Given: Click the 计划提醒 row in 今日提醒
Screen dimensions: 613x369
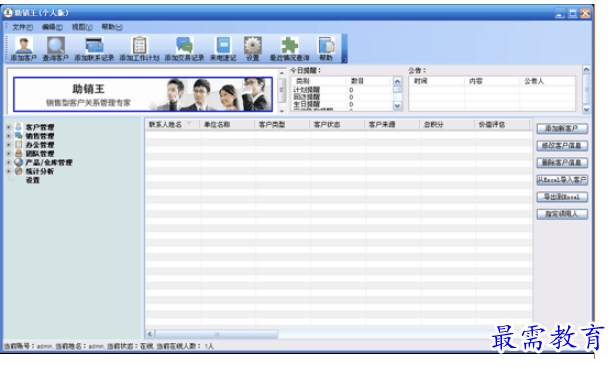Looking at the screenshot, I should [x=341, y=90].
